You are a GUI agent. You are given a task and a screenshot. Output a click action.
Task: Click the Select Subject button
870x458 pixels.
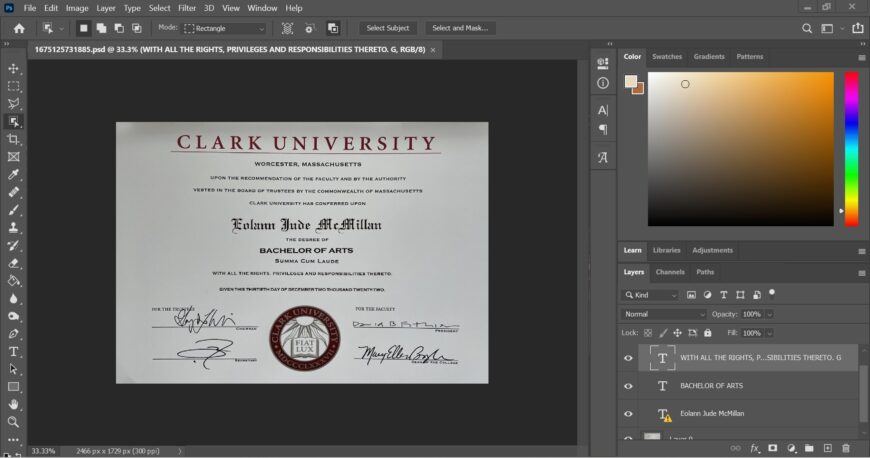click(x=387, y=28)
